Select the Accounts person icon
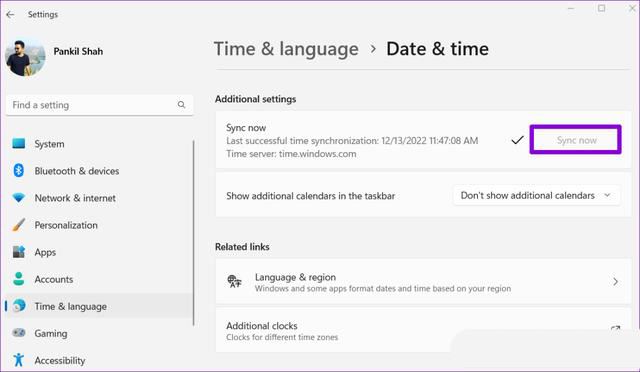Screen dimensions: 640x372 pyautogui.click(x=19, y=279)
